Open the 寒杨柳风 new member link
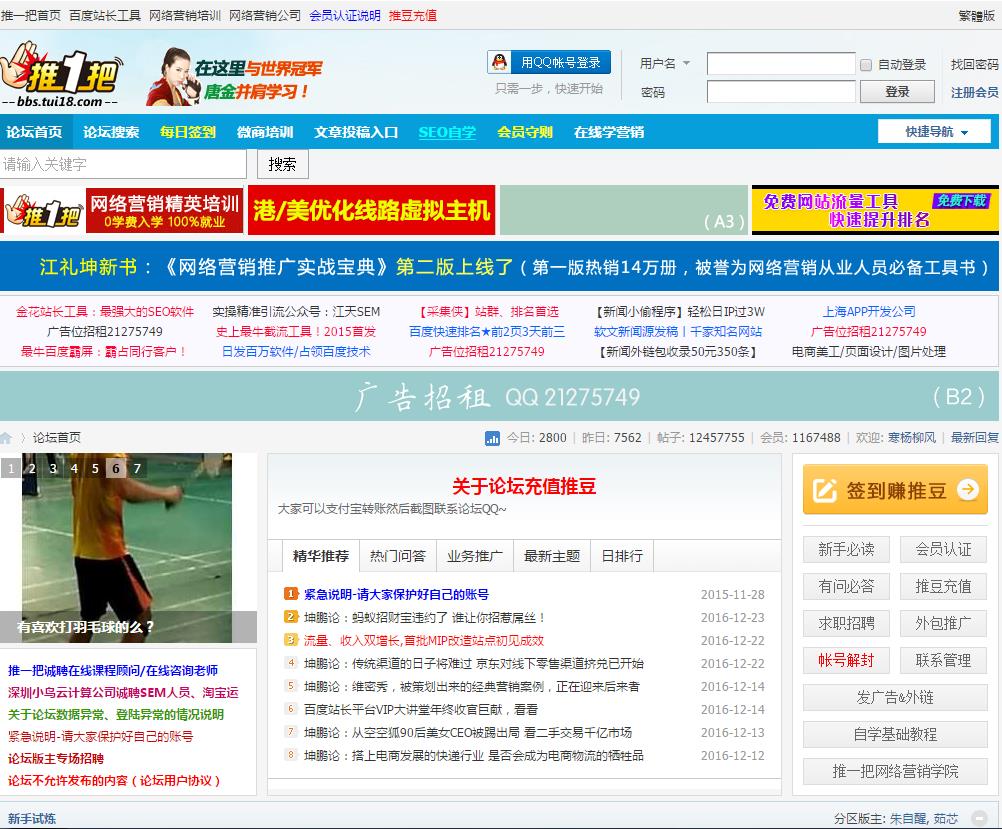The image size is (1002, 829). (x=912, y=438)
